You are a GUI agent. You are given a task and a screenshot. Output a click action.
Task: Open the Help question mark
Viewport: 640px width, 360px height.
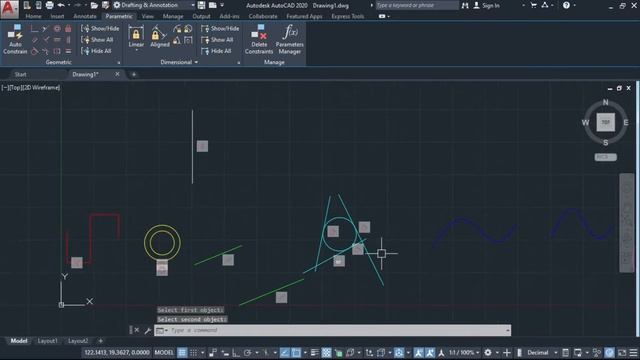[566, 5]
